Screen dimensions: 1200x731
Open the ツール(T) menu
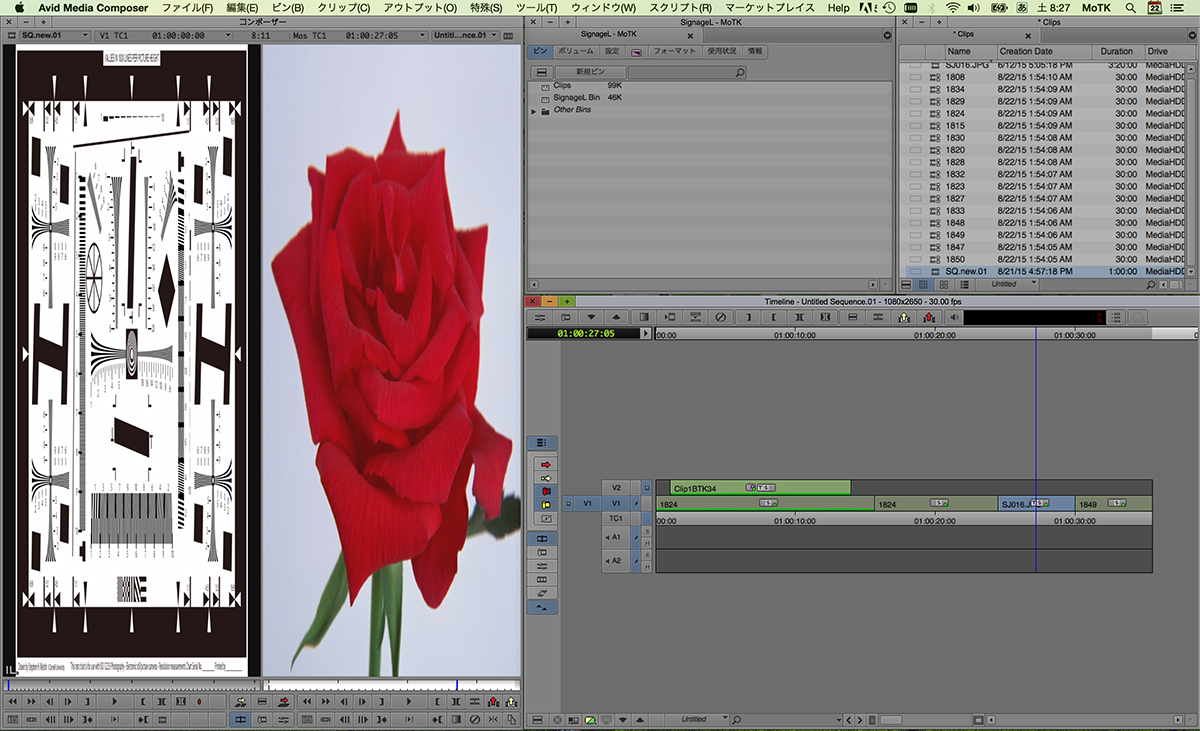click(537, 7)
